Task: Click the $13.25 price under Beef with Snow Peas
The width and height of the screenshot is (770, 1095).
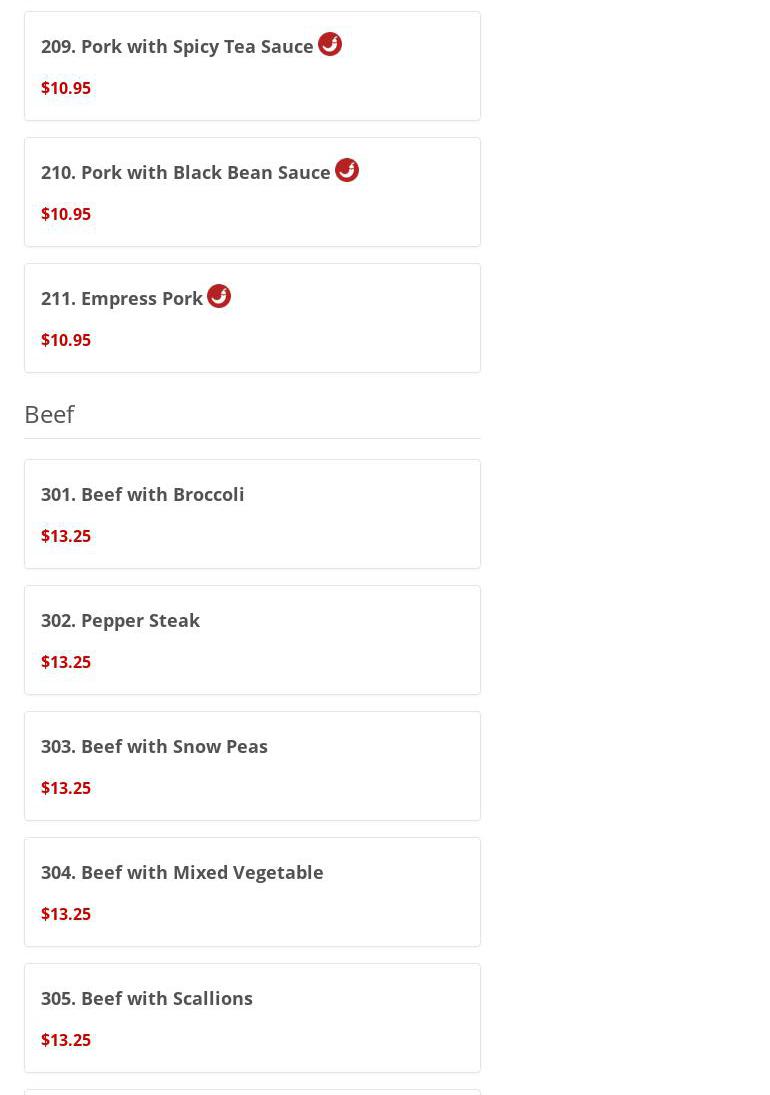Action: [x=66, y=788]
